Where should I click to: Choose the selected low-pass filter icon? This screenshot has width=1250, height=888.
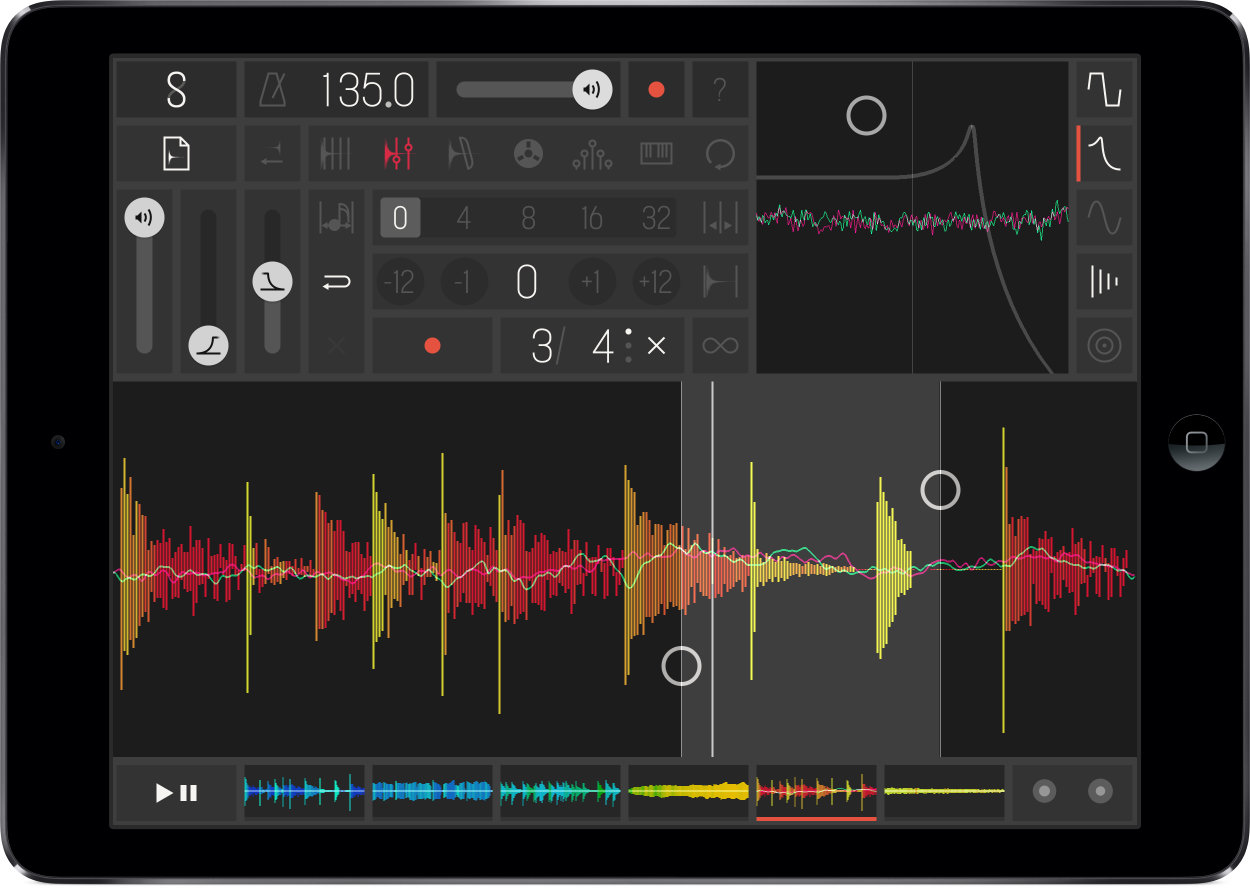click(x=1104, y=154)
